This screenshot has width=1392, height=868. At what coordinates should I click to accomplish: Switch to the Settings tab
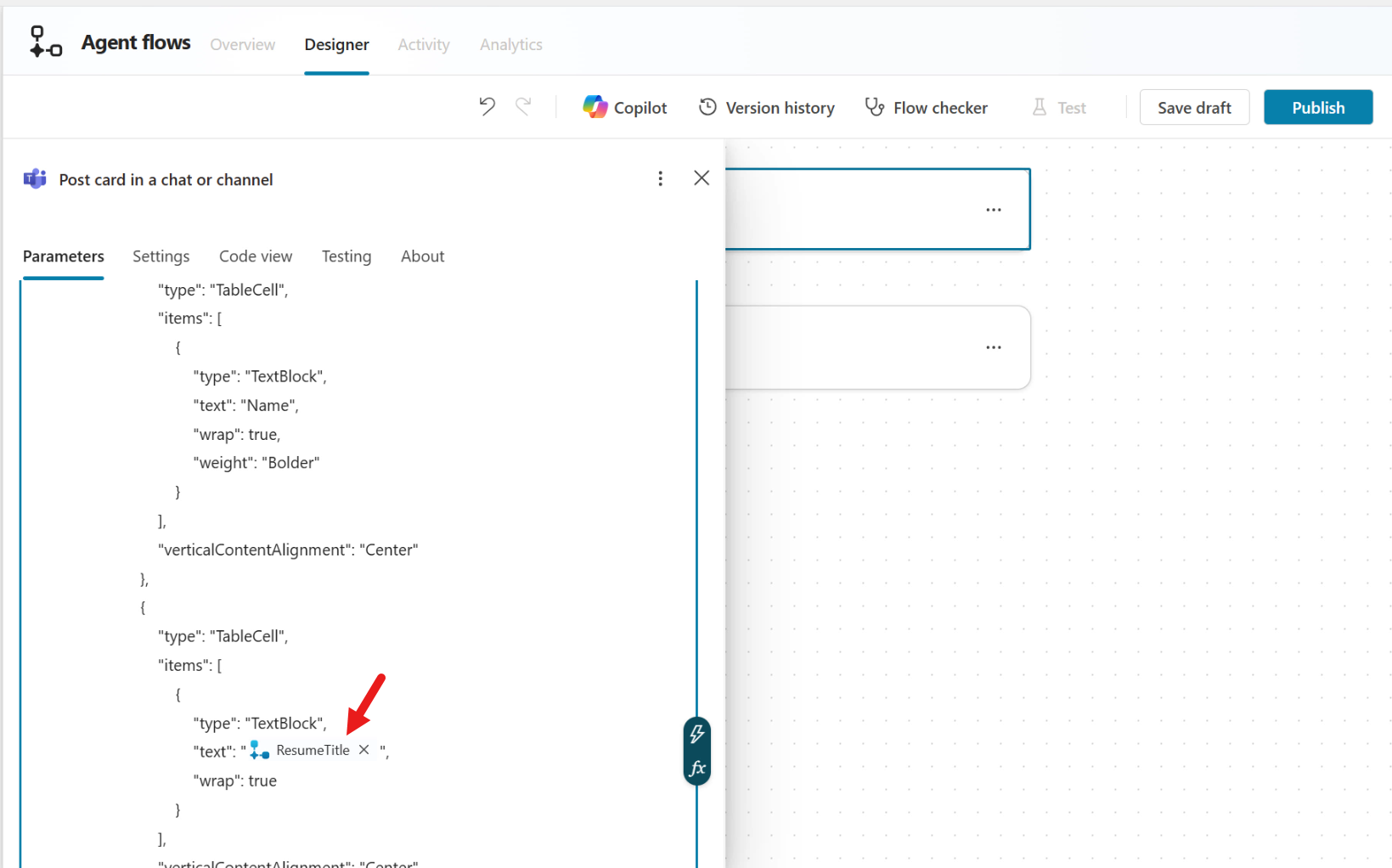click(161, 256)
